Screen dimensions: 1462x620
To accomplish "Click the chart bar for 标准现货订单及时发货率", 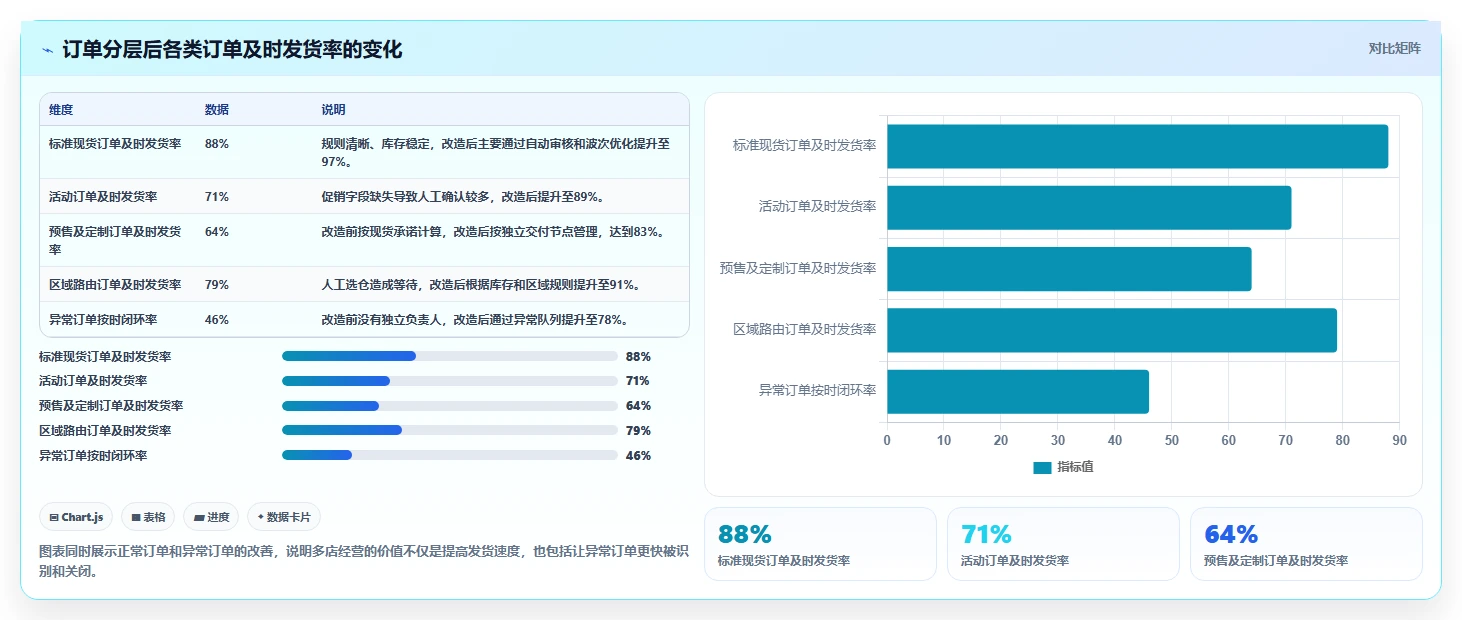I will (x=1137, y=146).
